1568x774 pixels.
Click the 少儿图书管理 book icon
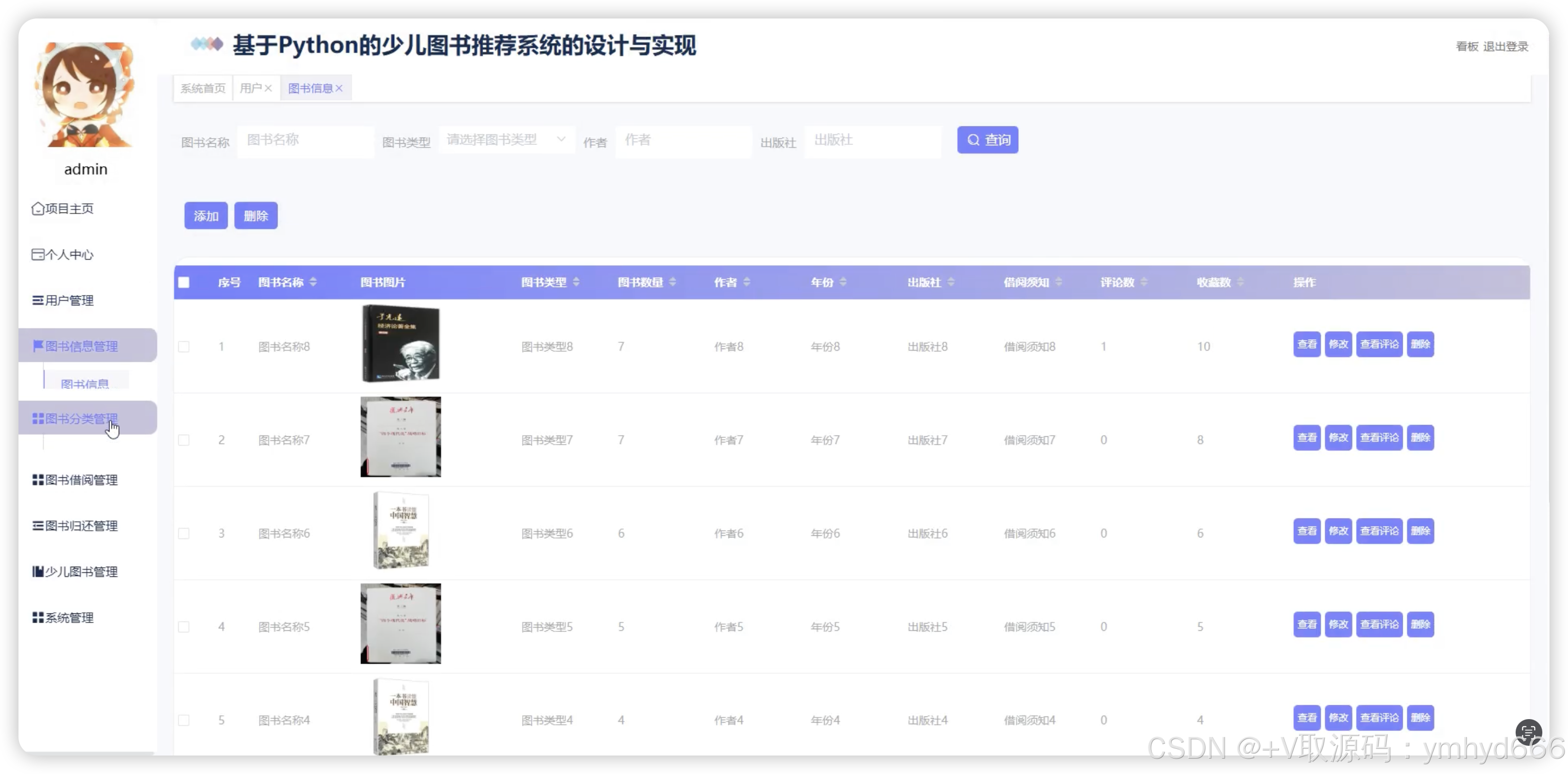38,571
